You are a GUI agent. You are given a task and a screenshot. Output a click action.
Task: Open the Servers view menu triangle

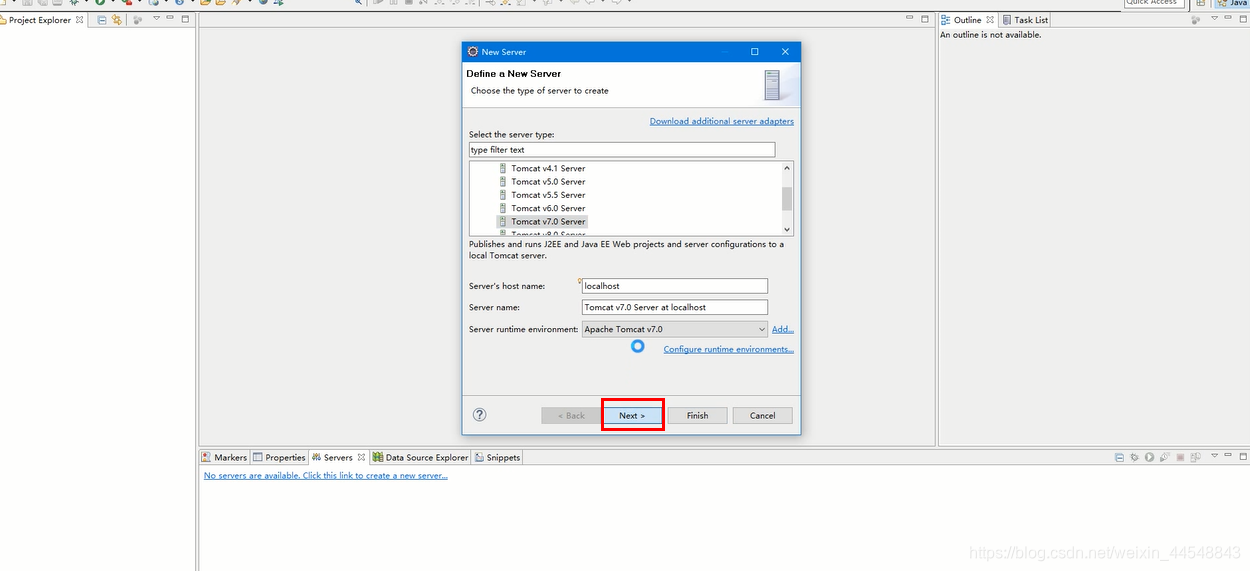tap(1214, 455)
